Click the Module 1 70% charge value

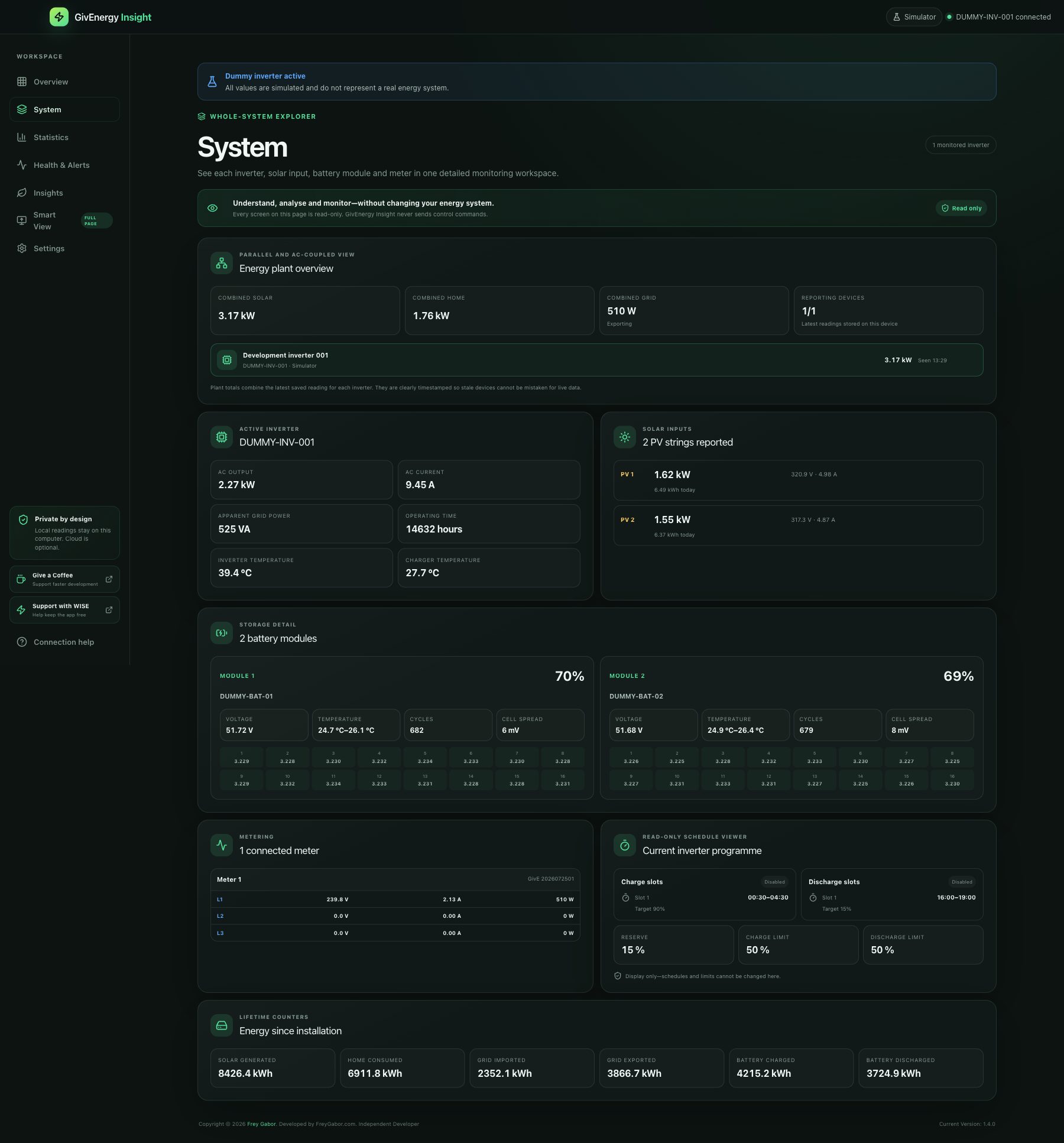coord(569,676)
